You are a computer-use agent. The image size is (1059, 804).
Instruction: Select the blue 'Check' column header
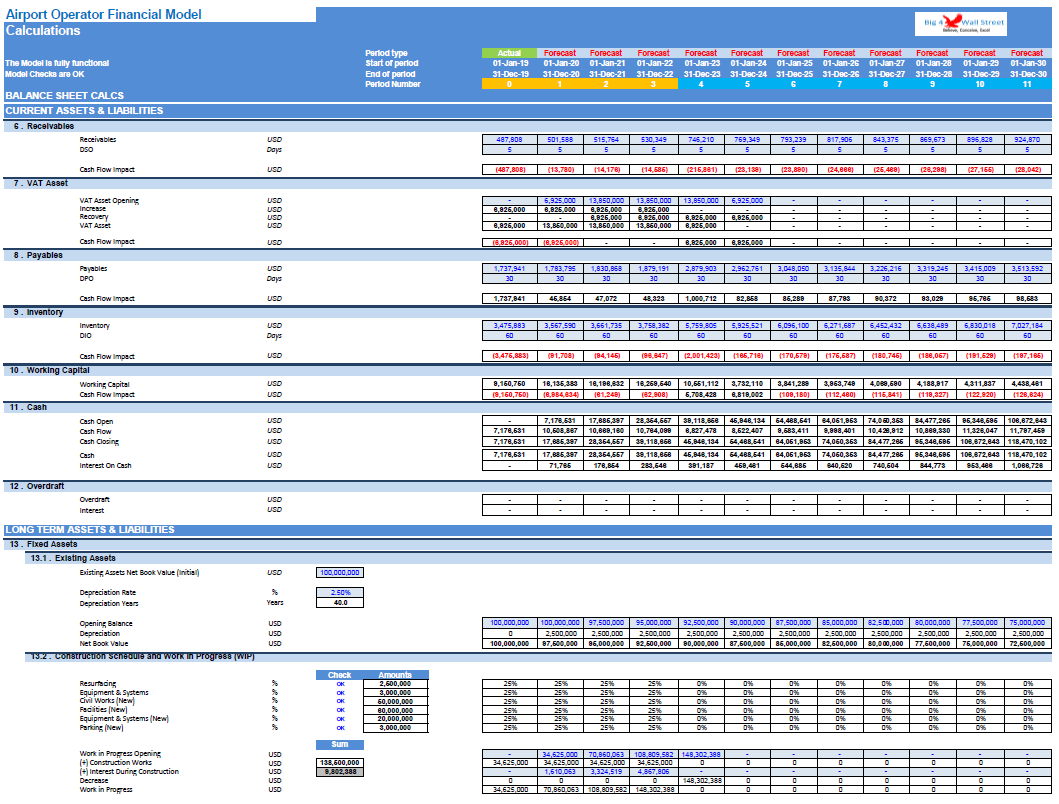339,675
